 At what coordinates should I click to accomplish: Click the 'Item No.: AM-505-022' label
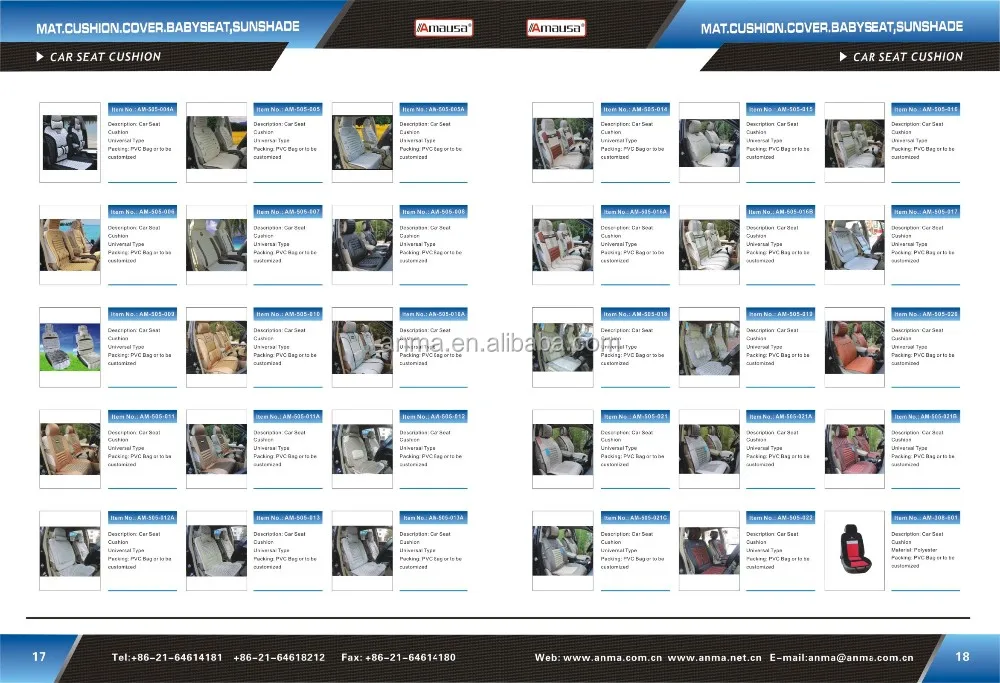click(781, 518)
